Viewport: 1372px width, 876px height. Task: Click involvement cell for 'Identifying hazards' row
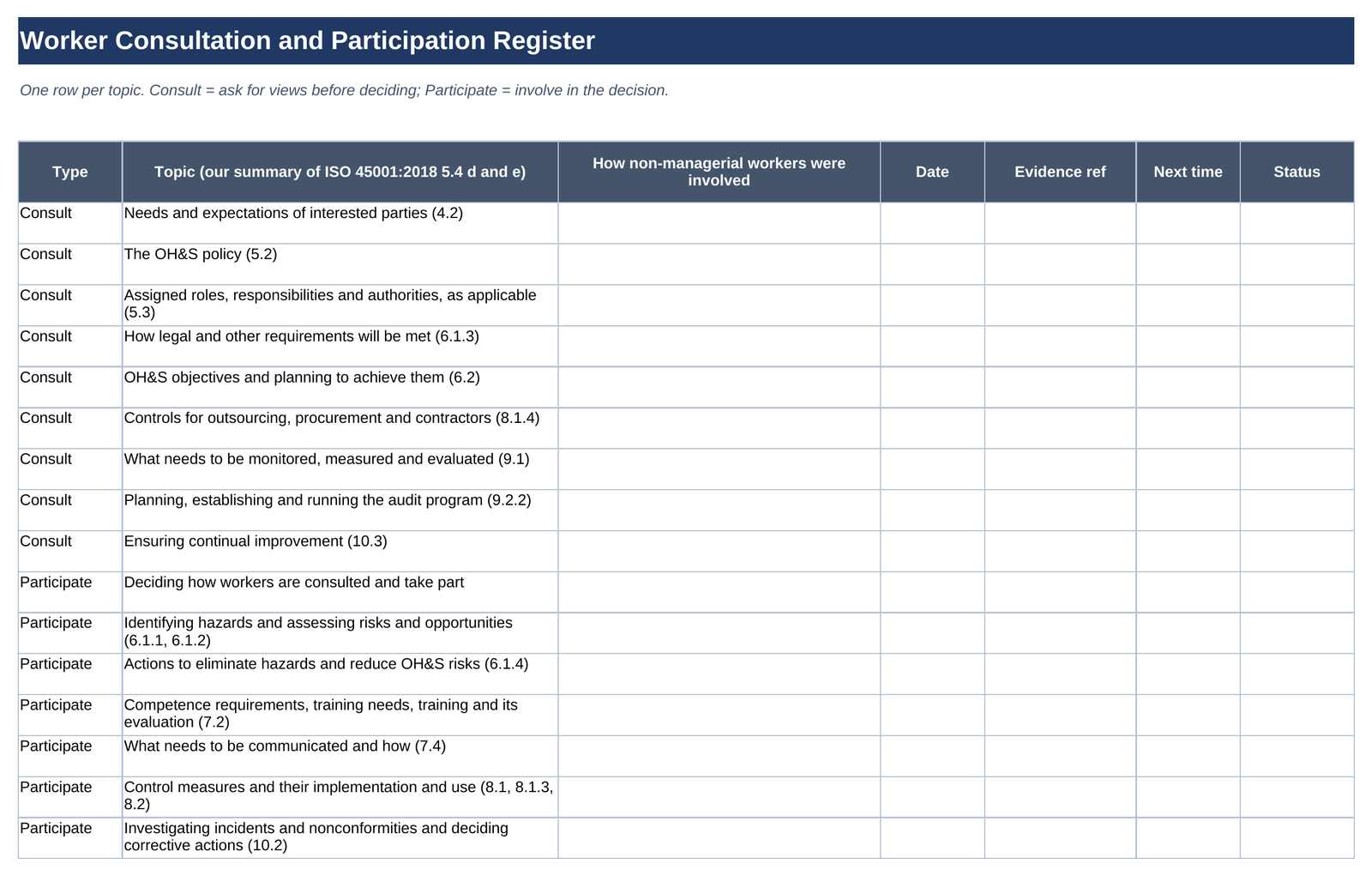pyautogui.click(x=719, y=633)
